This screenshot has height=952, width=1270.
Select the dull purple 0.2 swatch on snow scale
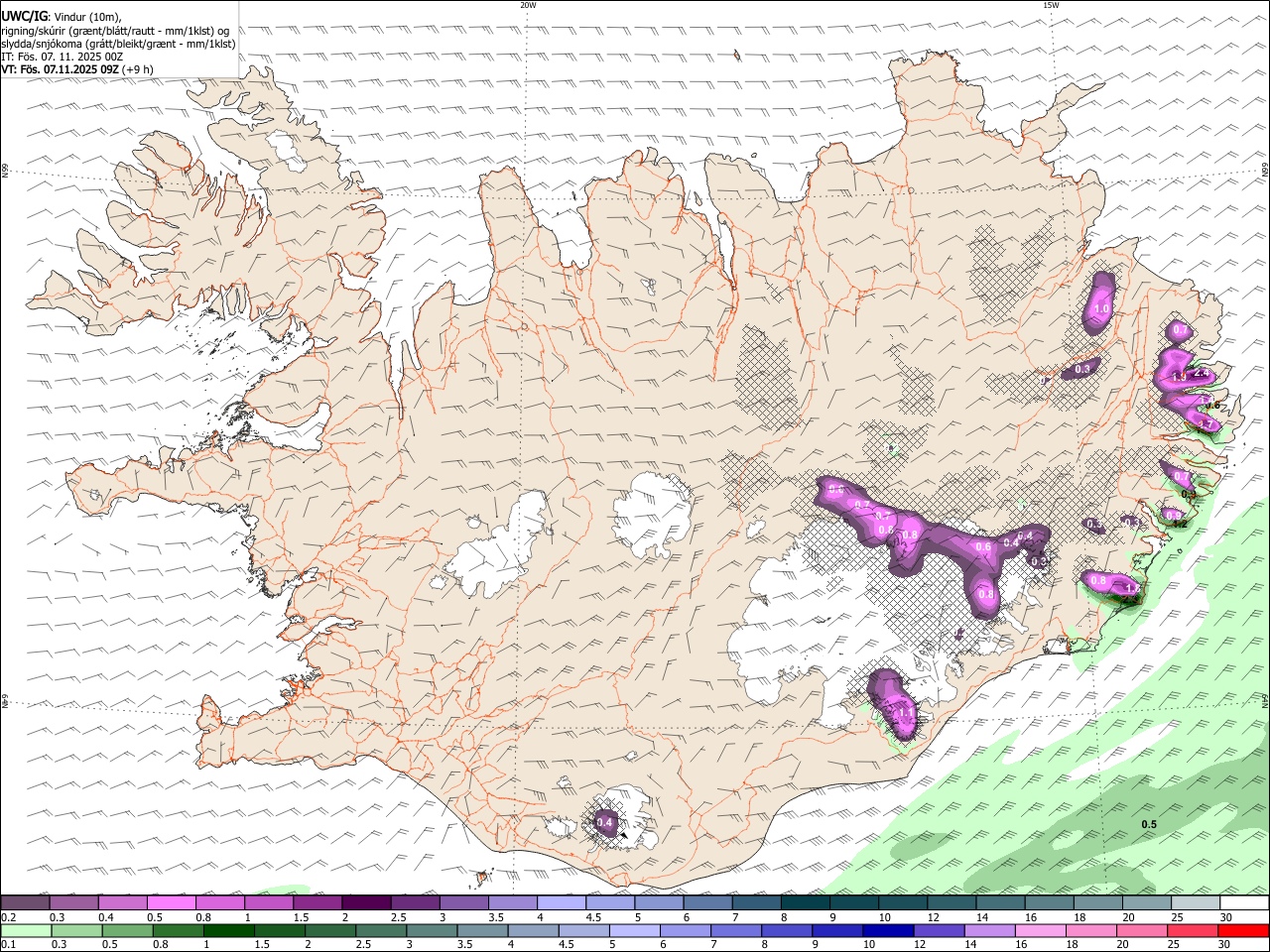(x=25, y=902)
